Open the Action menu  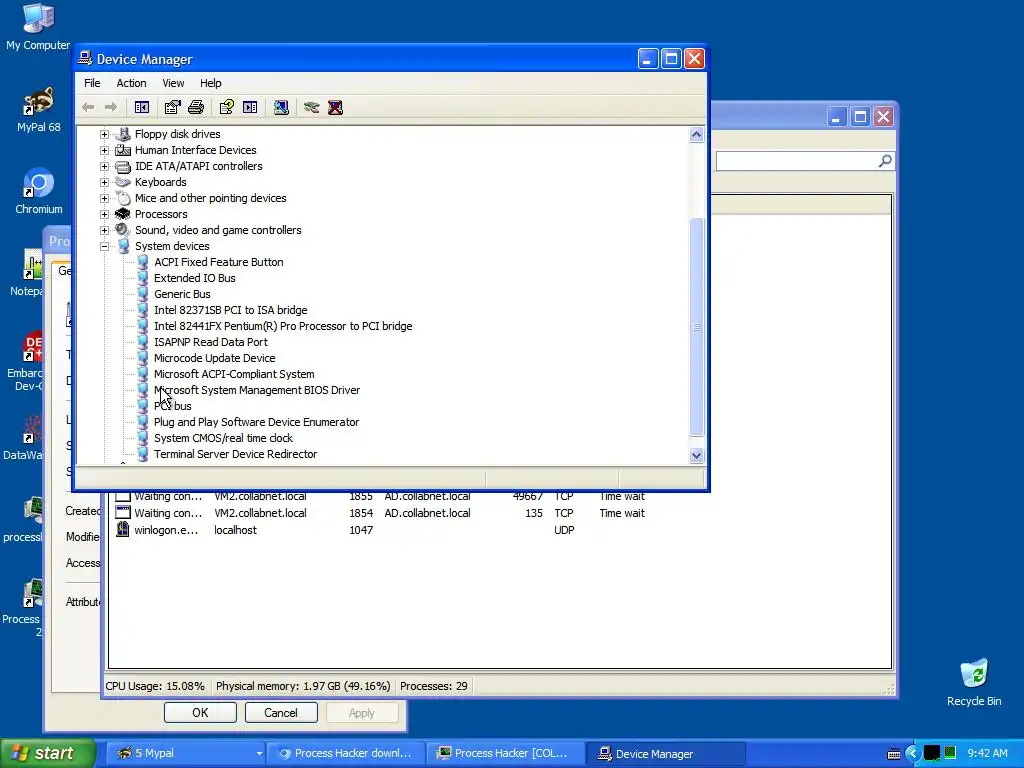[131, 83]
